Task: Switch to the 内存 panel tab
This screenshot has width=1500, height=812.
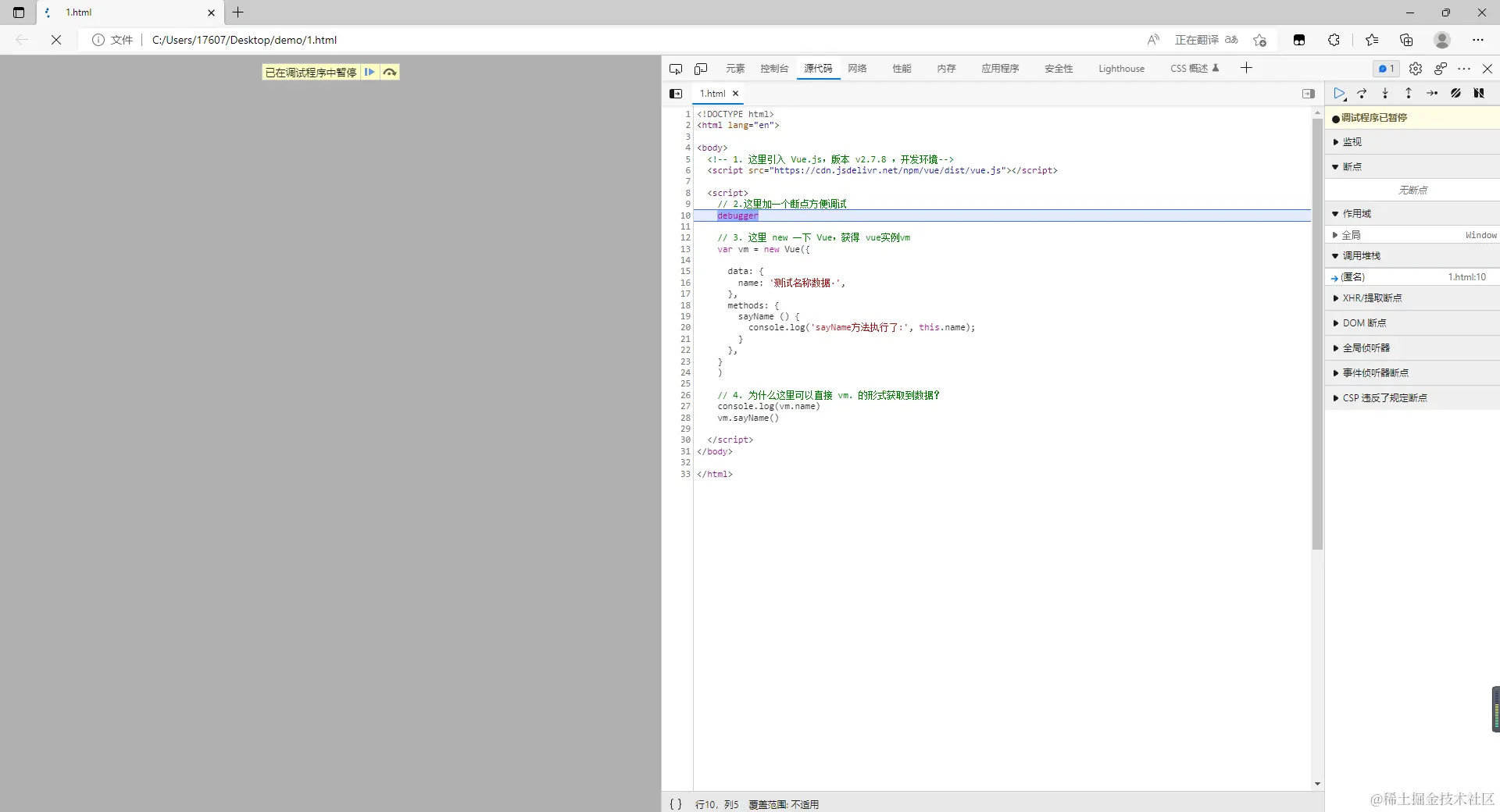Action: [946, 69]
